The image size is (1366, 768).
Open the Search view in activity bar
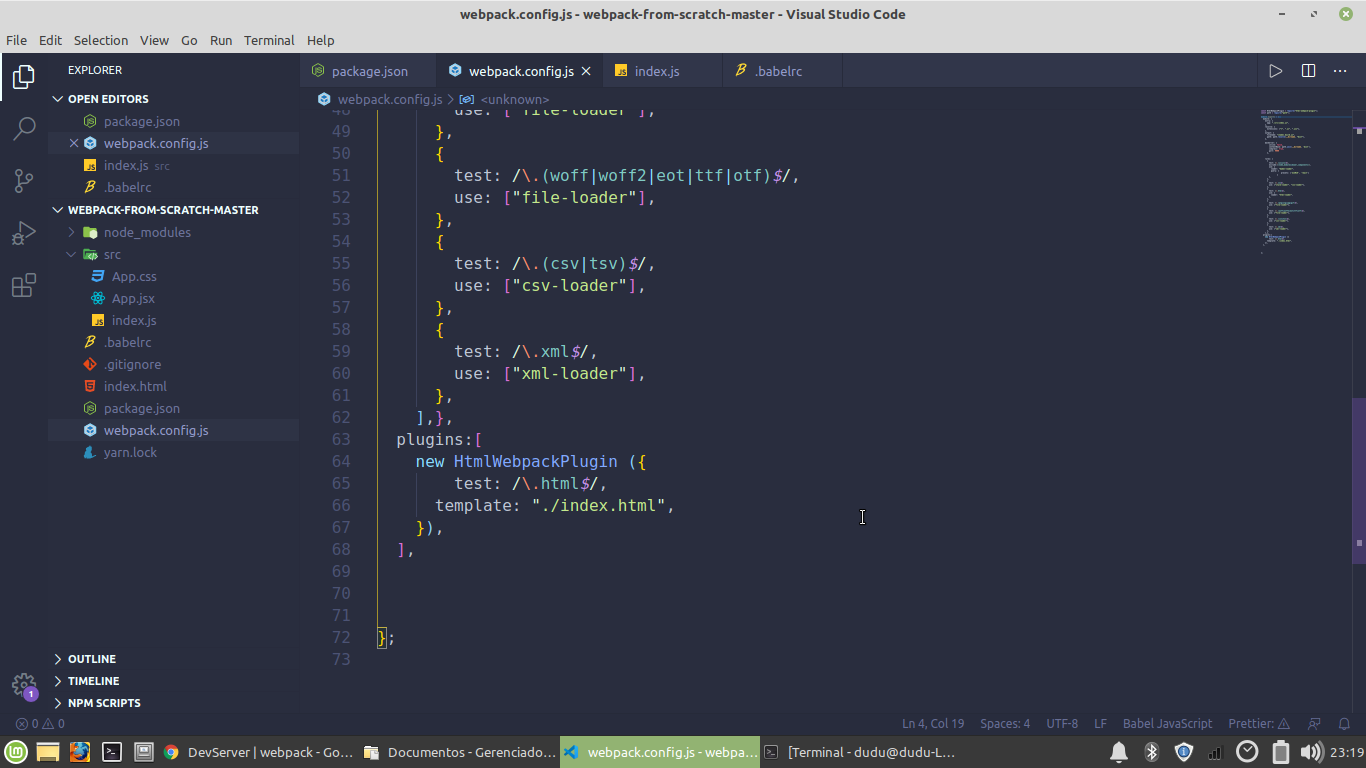pyautogui.click(x=24, y=128)
